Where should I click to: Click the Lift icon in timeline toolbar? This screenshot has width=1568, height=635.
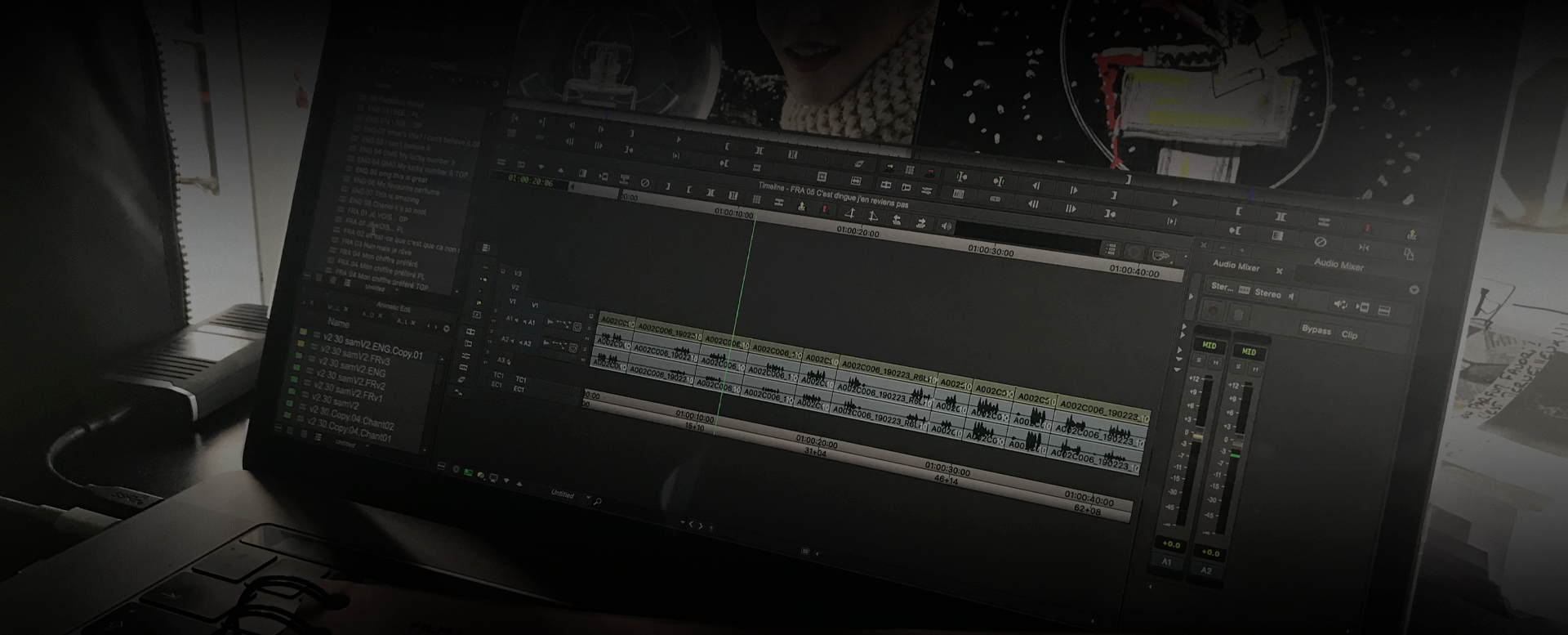849,213
